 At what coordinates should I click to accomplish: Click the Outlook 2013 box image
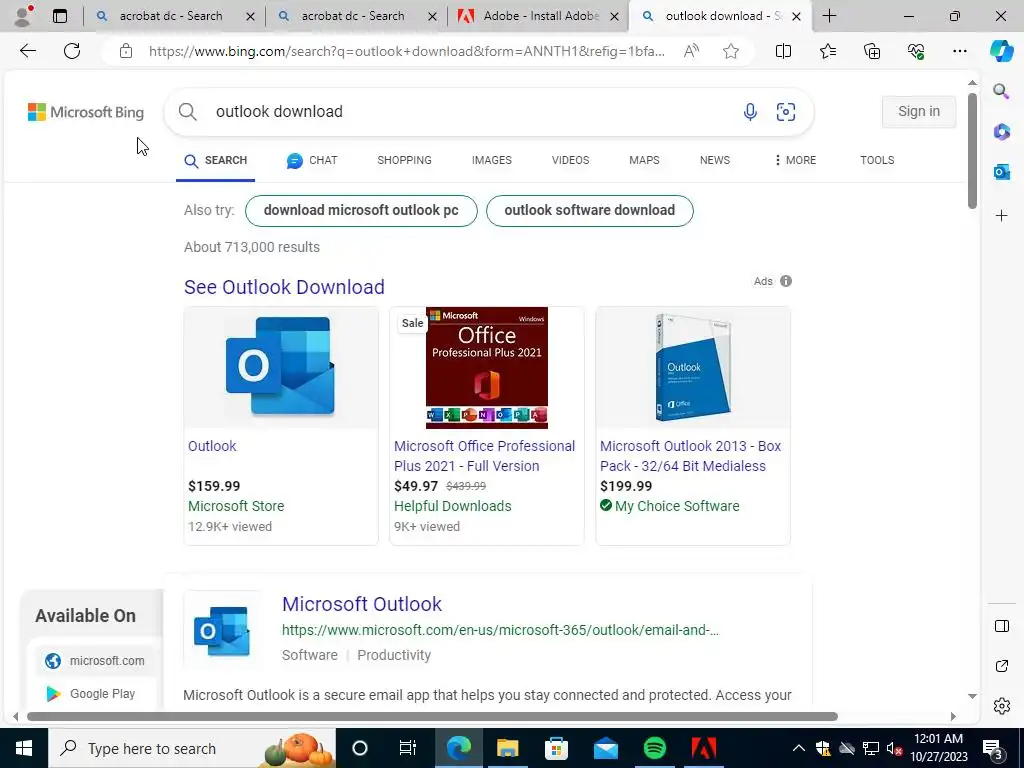tap(693, 368)
